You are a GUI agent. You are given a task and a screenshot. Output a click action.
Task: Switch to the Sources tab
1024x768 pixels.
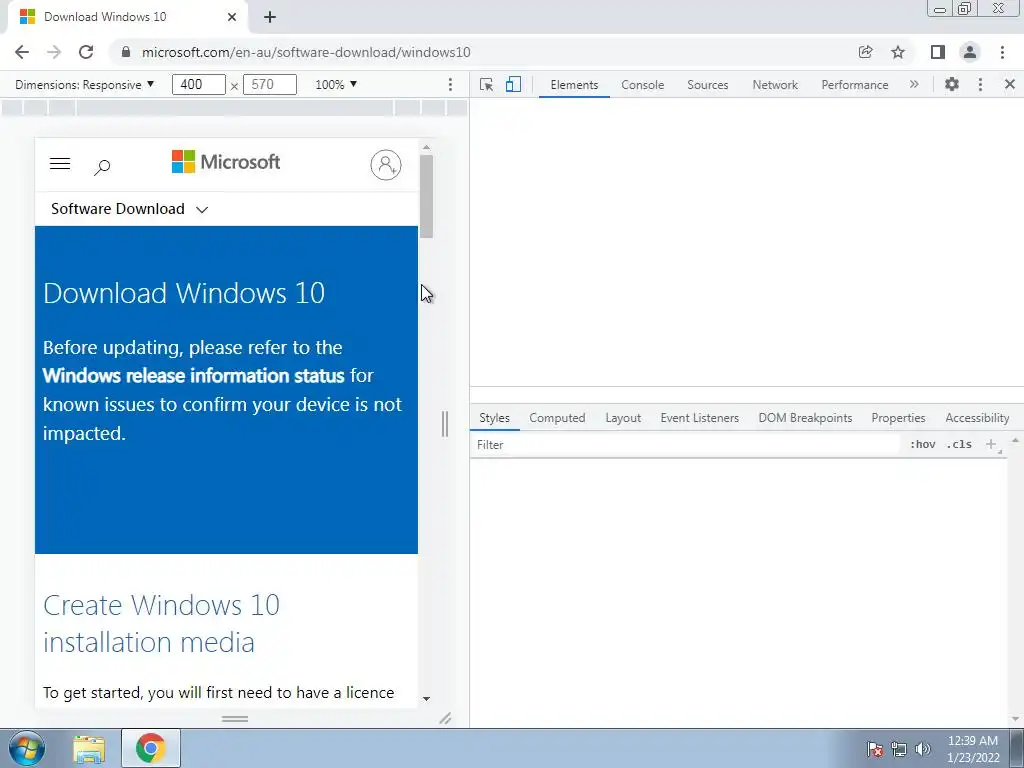[x=707, y=85]
